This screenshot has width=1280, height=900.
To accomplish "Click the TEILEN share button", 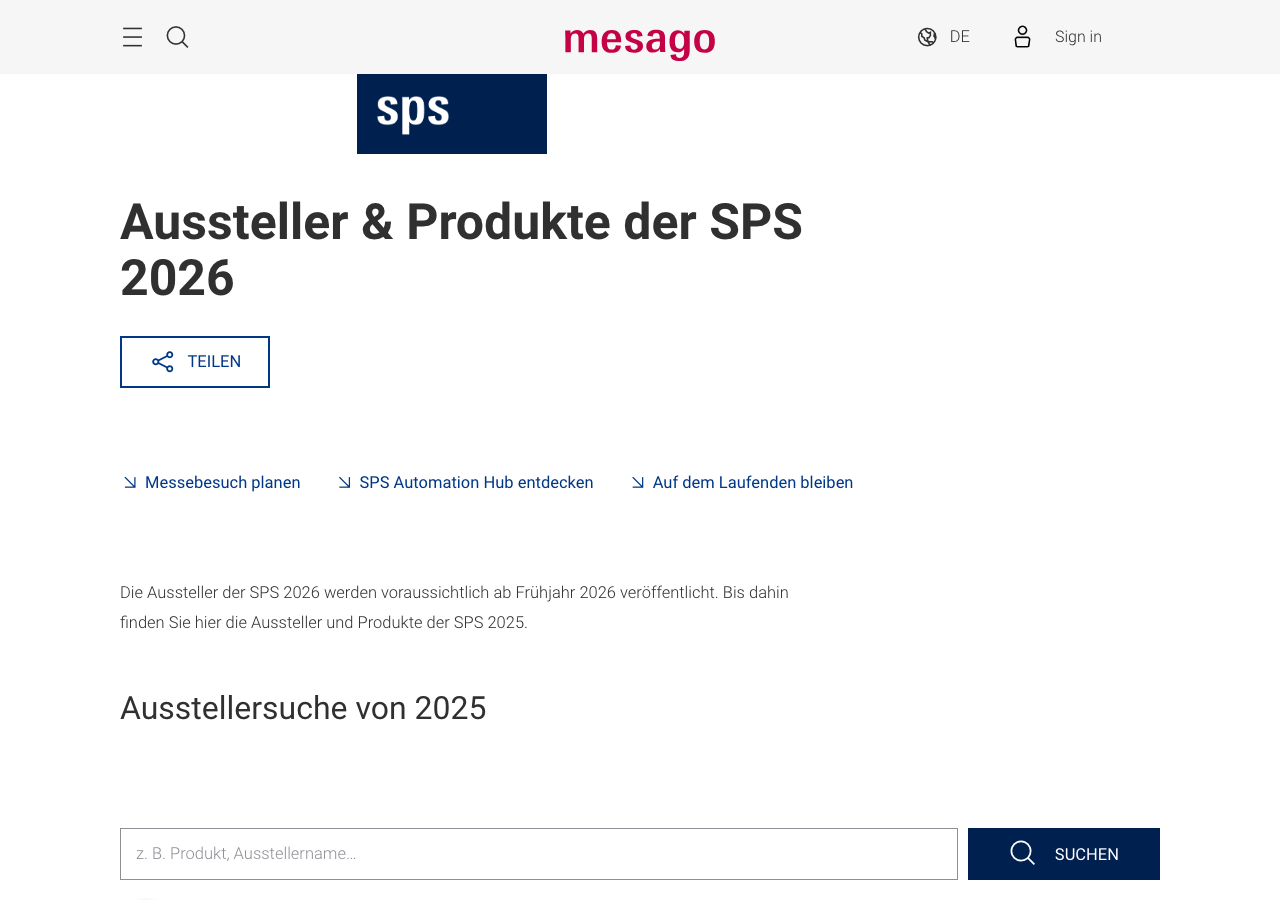I will click(195, 361).
